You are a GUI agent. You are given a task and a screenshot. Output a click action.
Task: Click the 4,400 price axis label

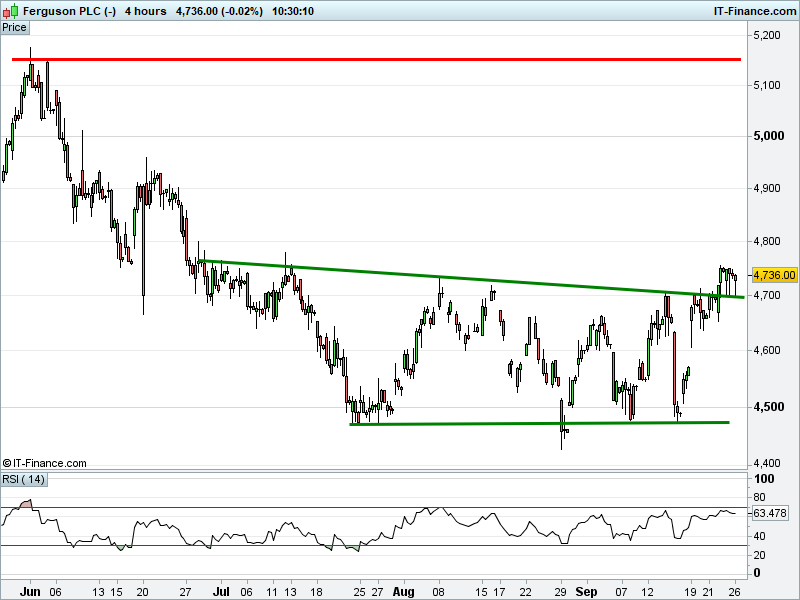(x=767, y=463)
